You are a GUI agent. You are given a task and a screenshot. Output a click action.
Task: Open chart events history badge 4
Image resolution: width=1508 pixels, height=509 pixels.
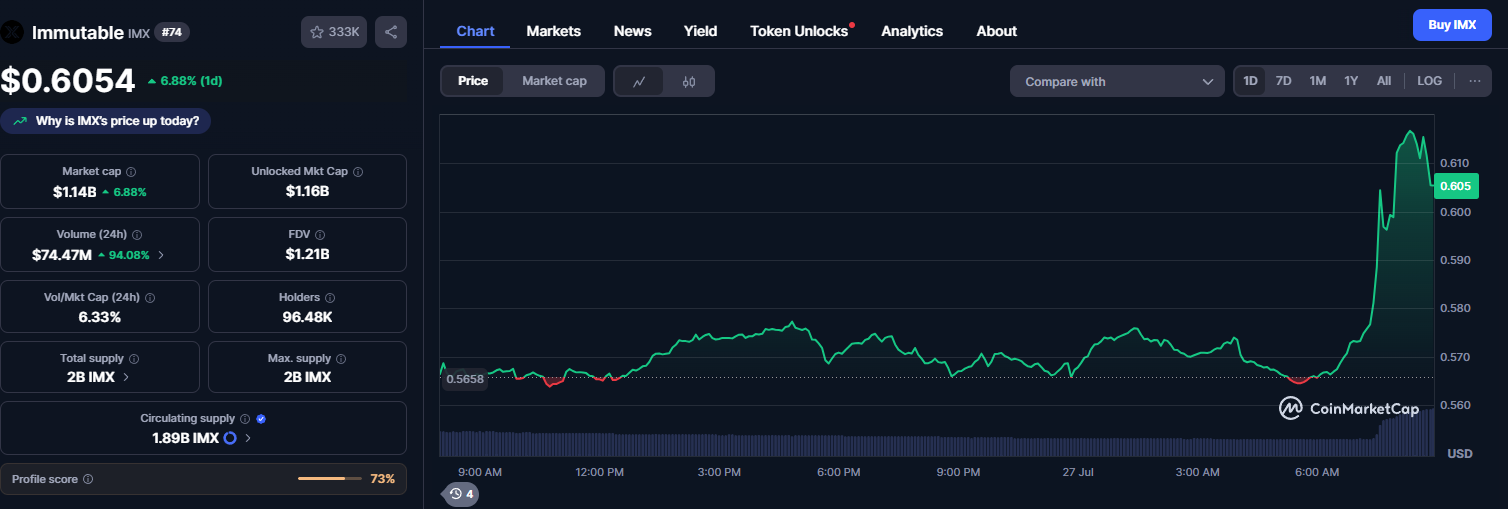pos(461,494)
